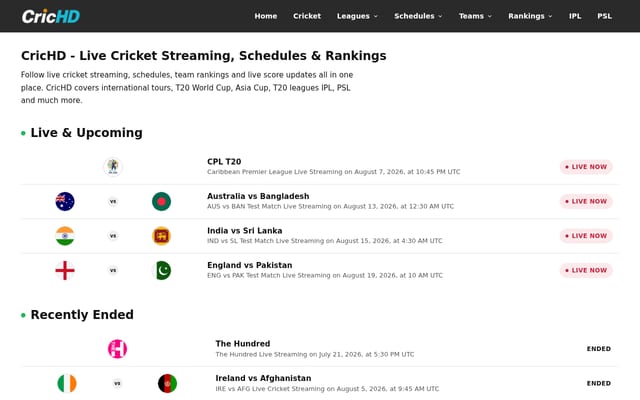
Task: Go to the Home page
Action: point(266,16)
